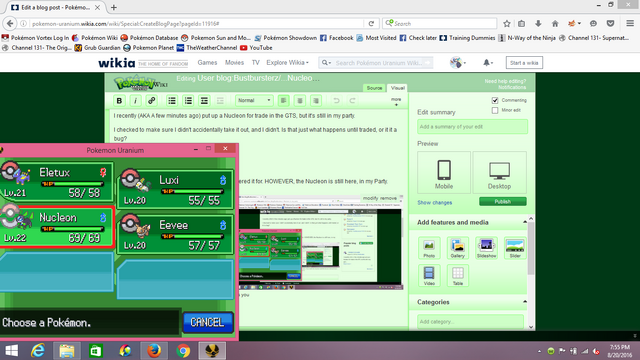
Task: Open Chrome from the taskbar
Action: (x=183, y=351)
